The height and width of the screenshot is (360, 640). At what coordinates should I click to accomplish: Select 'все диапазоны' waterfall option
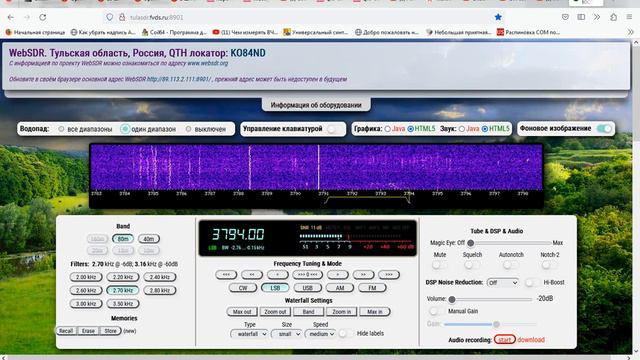[61, 129]
